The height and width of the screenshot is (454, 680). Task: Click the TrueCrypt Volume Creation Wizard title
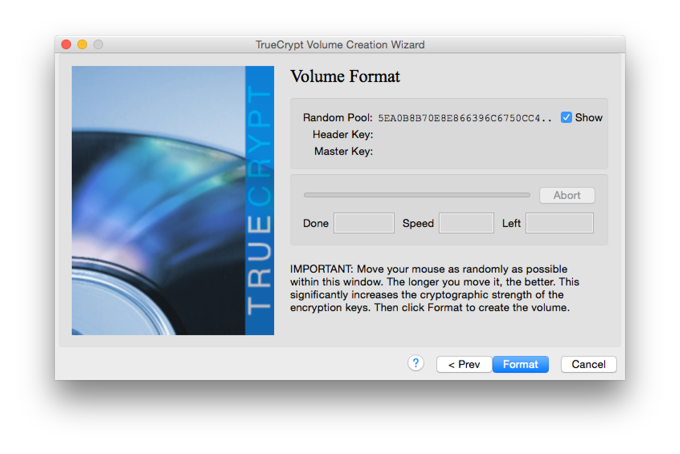340,45
